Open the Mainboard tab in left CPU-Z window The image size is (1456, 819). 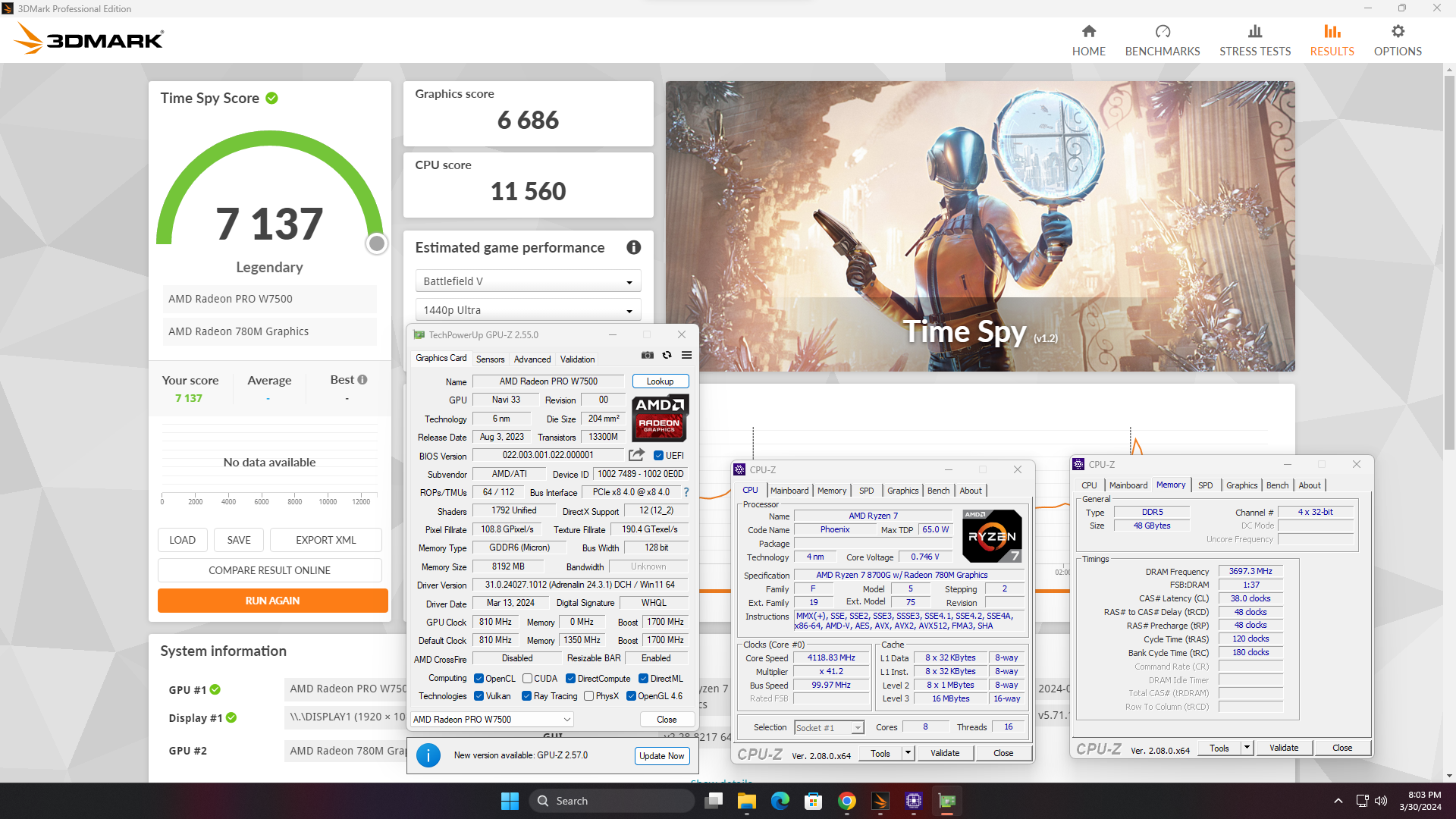789,491
